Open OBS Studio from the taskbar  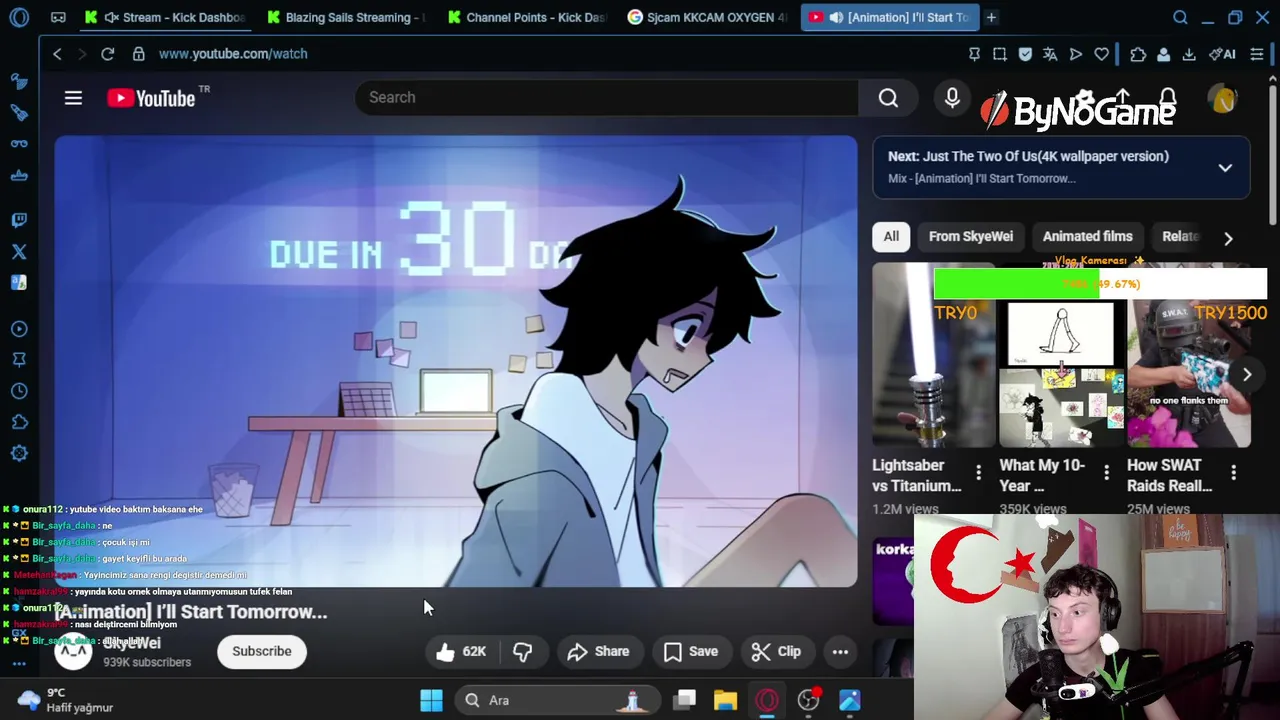click(808, 700)
